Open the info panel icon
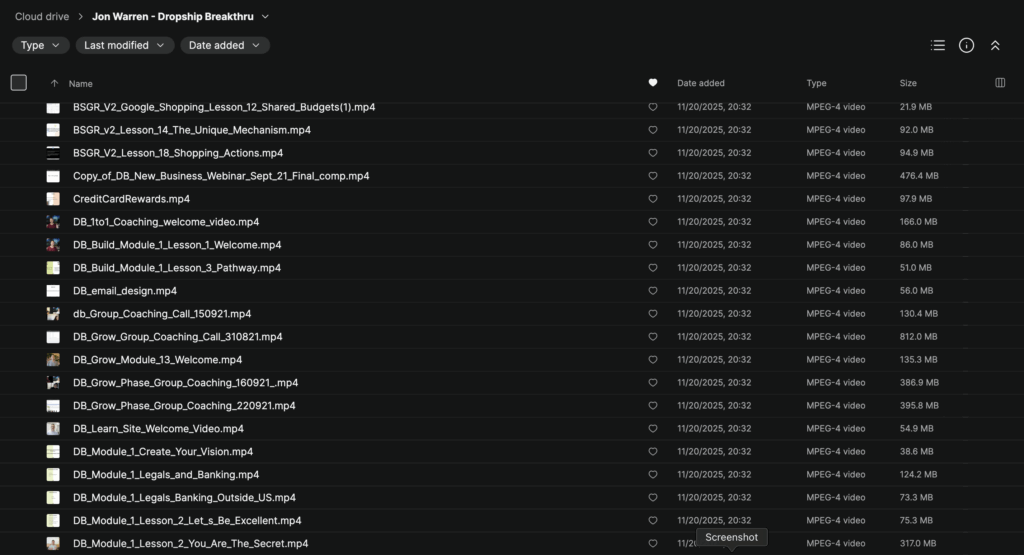 pyautogui.click(x=966, y=45)
